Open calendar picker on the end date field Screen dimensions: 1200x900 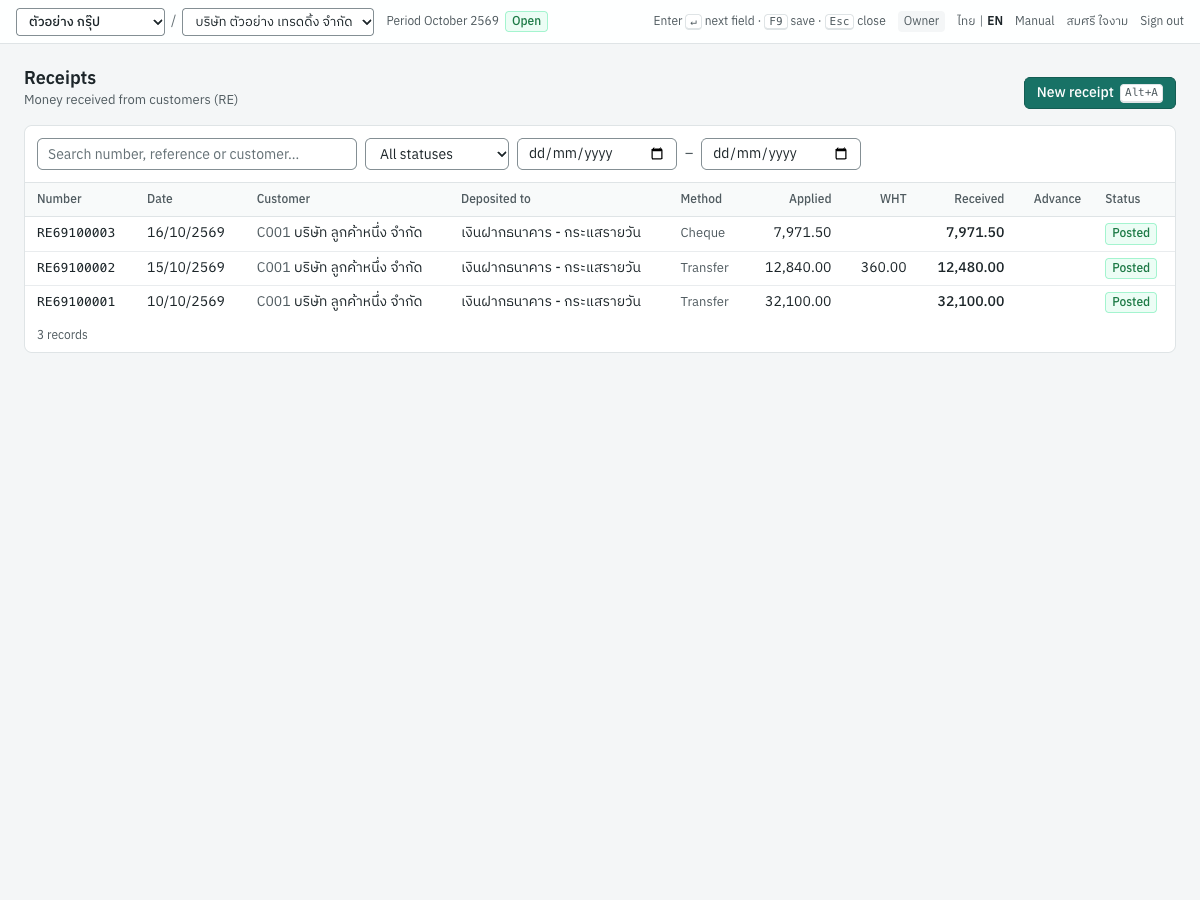tap(841, 154)
